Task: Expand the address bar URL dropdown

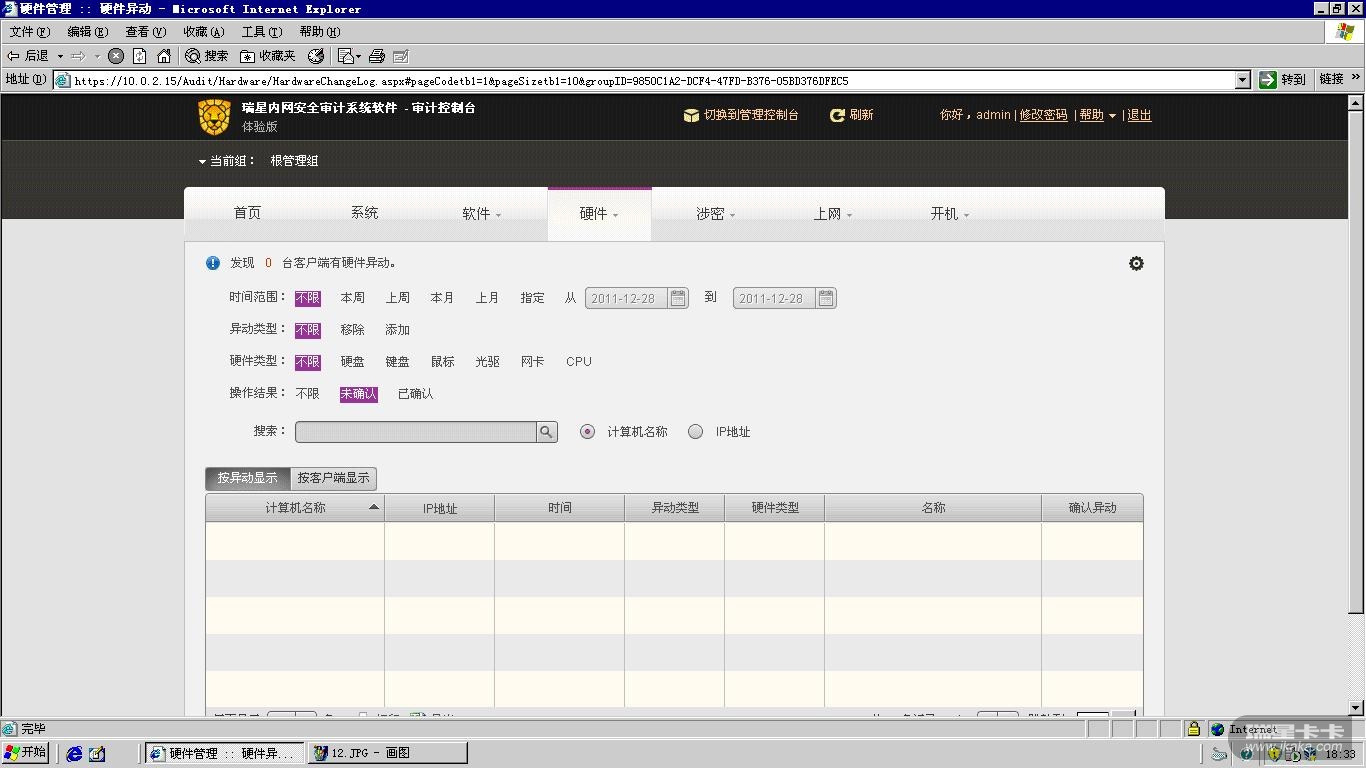Action: pos(1243,80)
